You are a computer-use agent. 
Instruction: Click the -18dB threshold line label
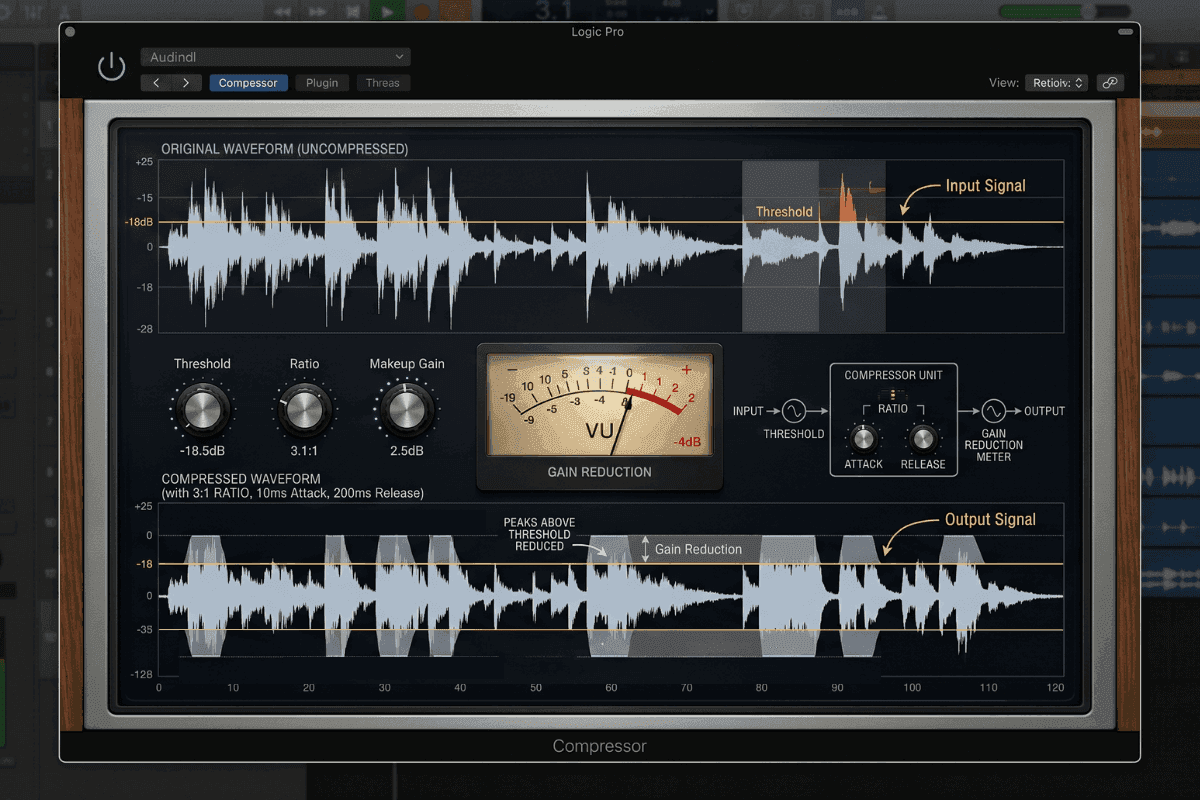pos(139,222)
